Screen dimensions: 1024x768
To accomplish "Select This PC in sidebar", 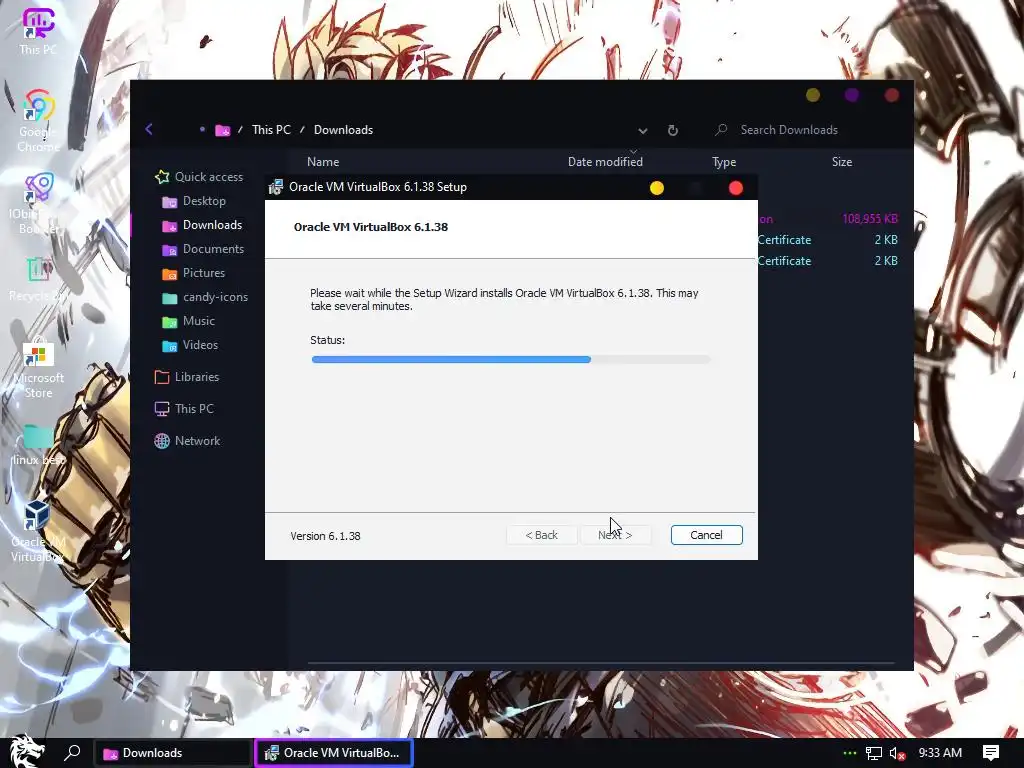I will [184, 409].
